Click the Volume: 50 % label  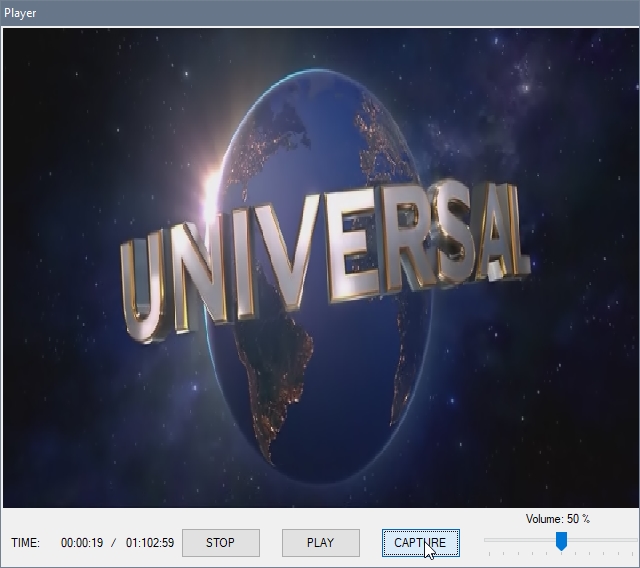coord(558,519)
